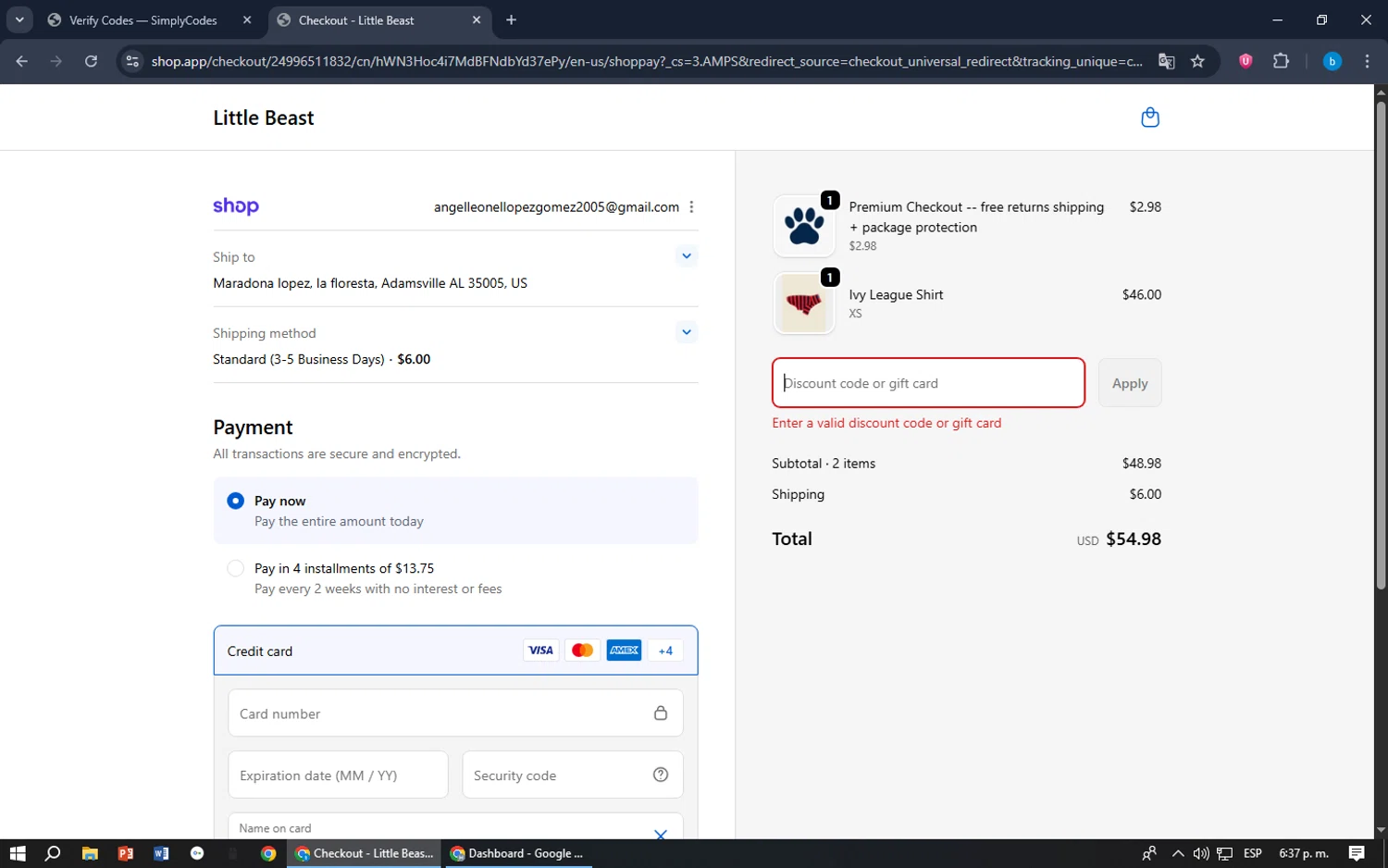Switch to Checkout - Little Beast taskbar window

click(364, 853)
